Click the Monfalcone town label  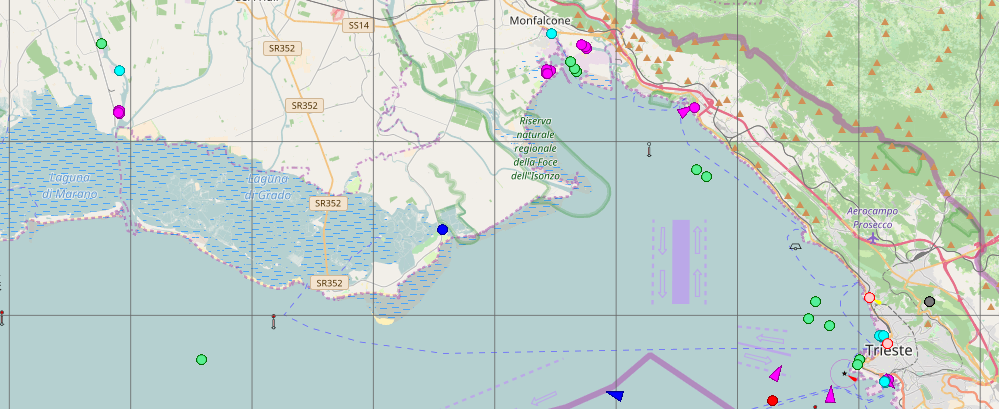click(540, 20)
